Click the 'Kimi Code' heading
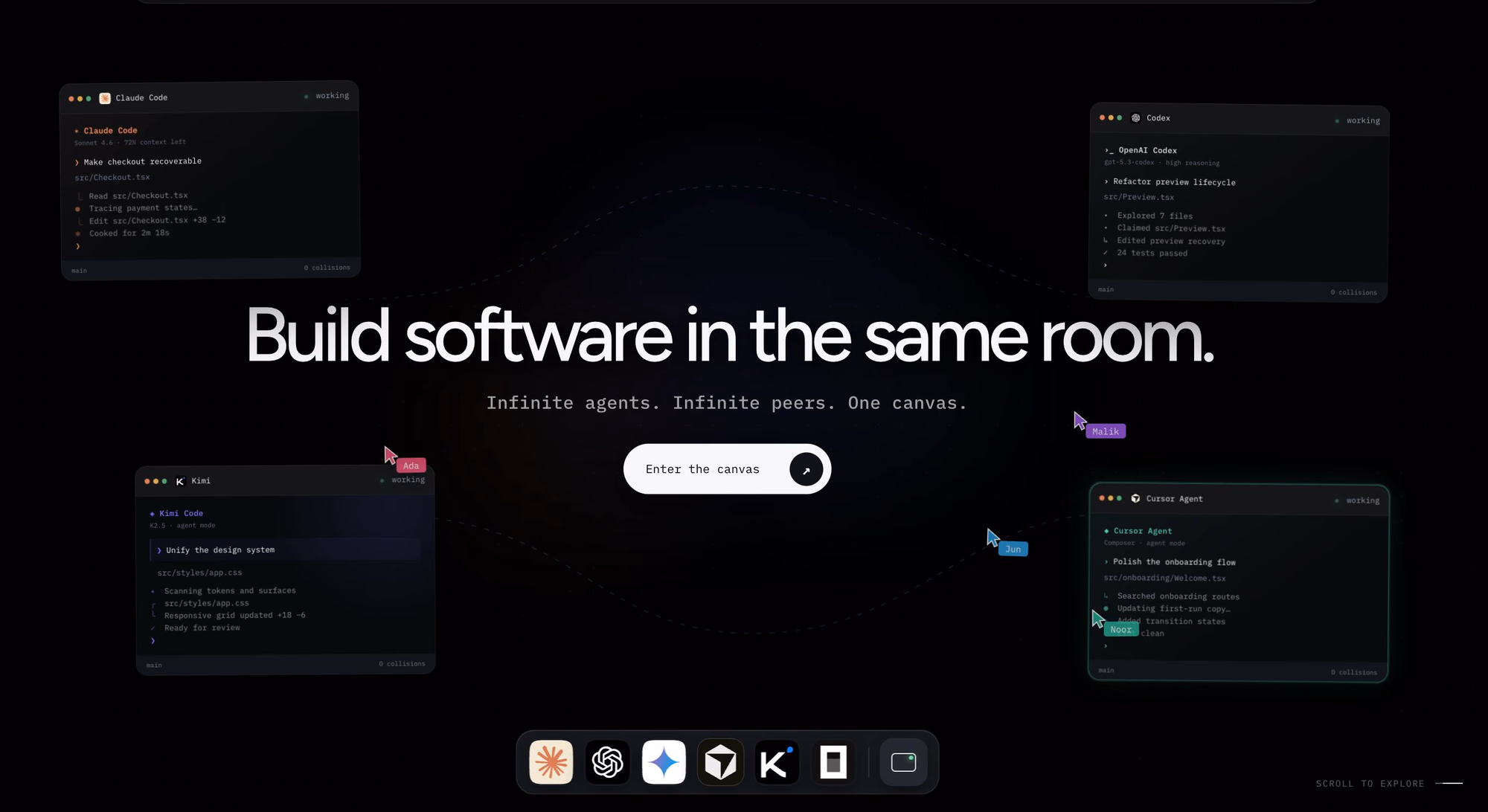Viewport: 1488px width, 812px height. tap(181, 514)
